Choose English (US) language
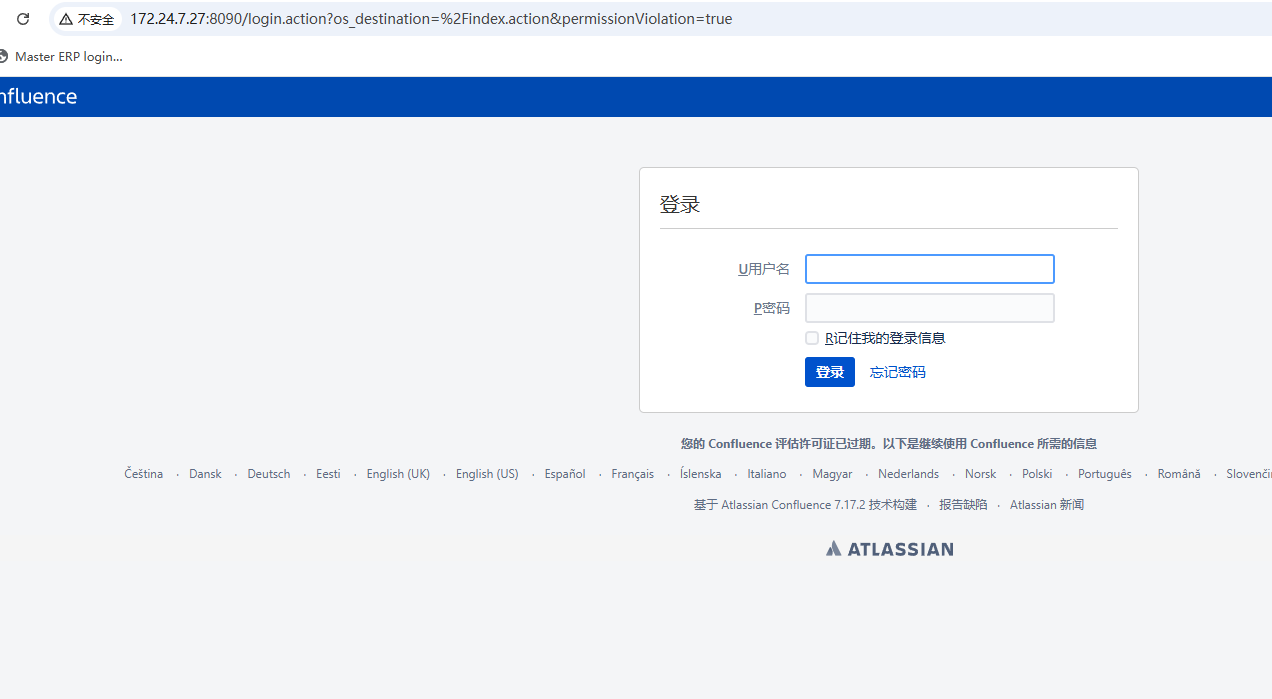The height and width of the screenshot is (699, 1272). tap(487, 474)
